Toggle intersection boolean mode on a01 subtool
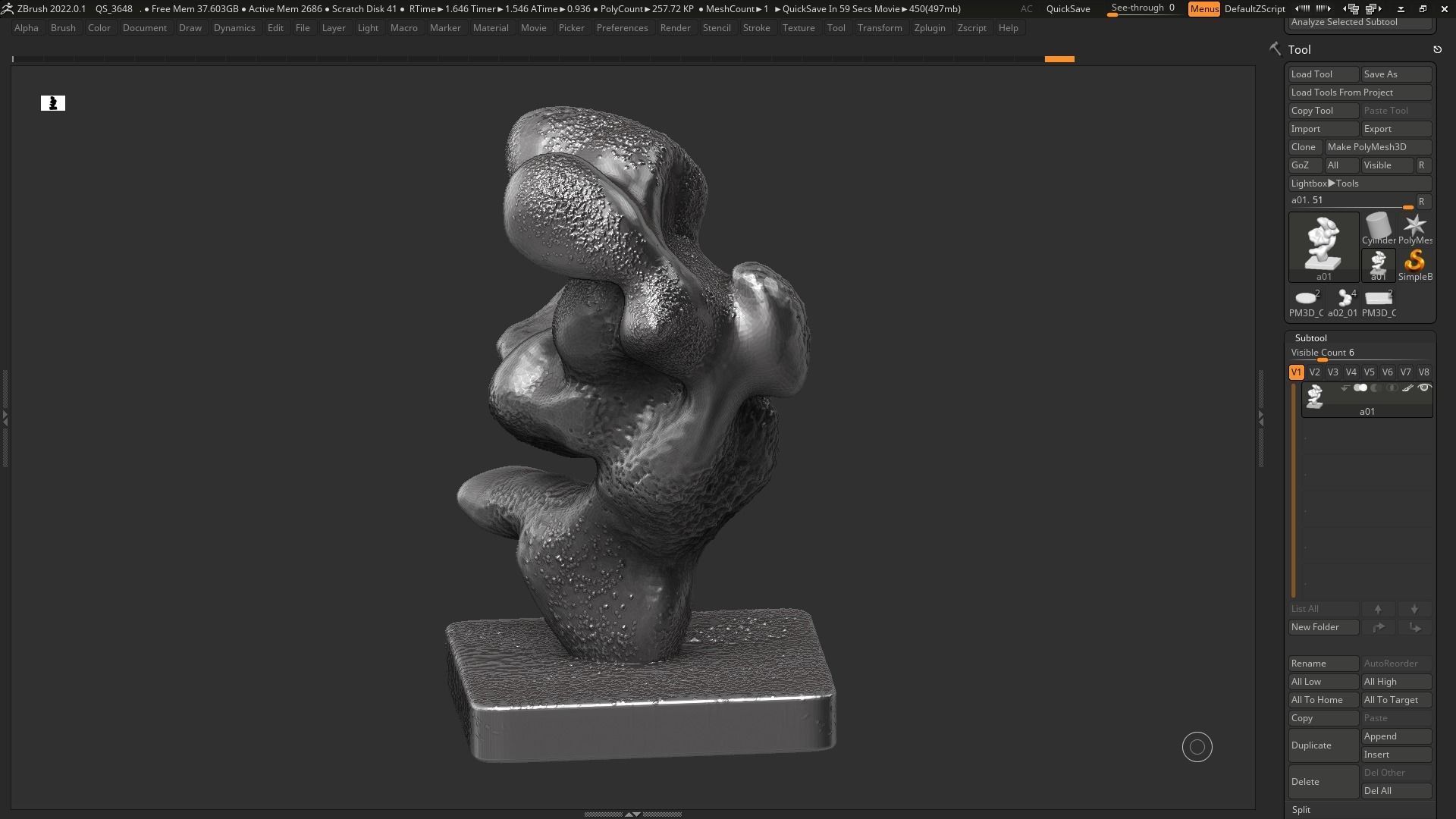 1392,388
